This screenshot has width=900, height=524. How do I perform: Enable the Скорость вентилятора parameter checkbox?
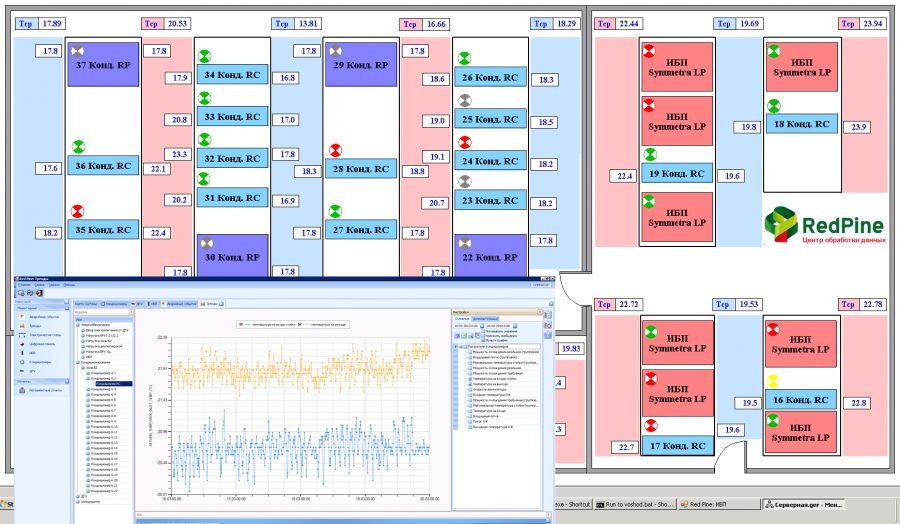470,390
